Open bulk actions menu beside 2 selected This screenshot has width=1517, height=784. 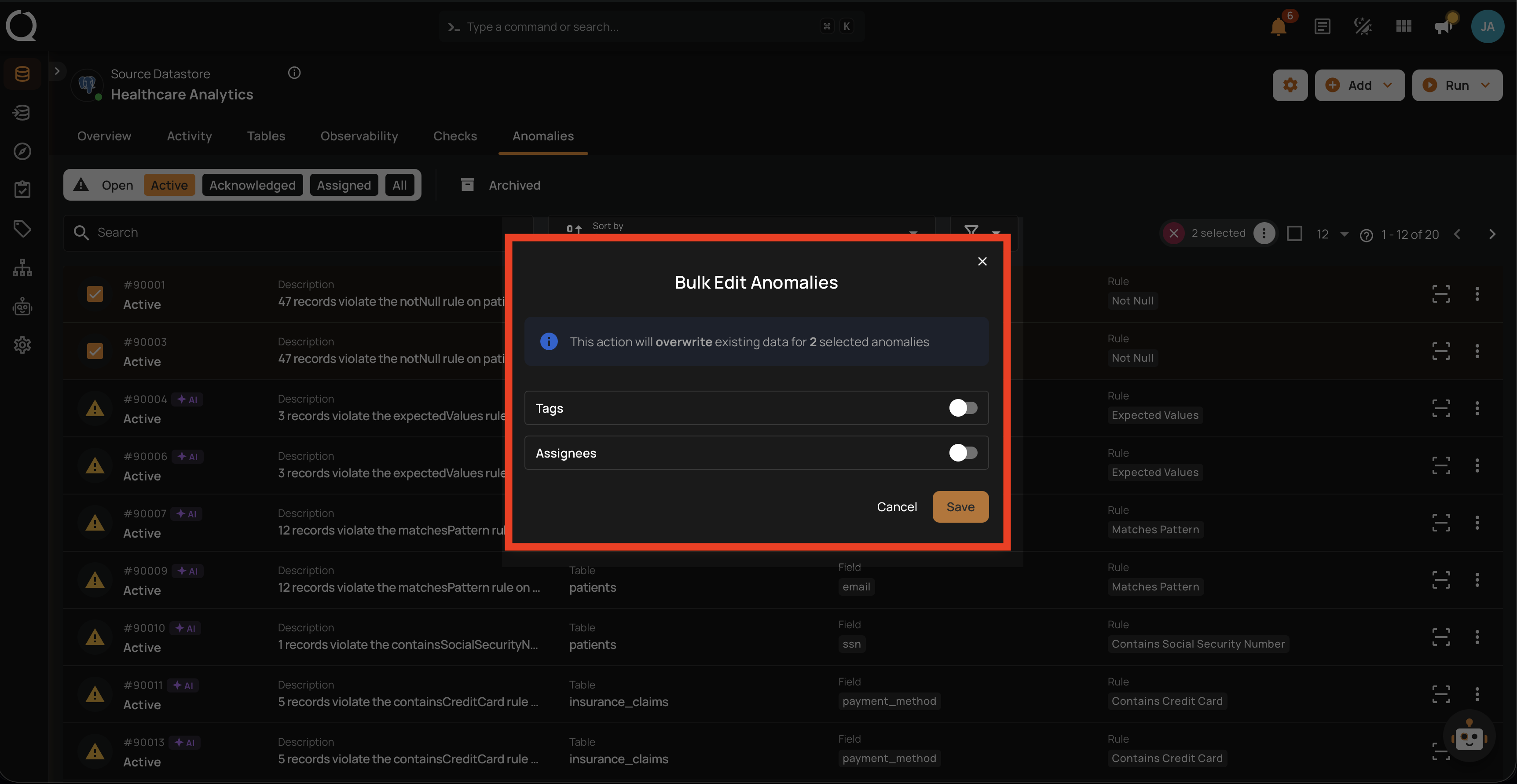[x=1263, y=233]
